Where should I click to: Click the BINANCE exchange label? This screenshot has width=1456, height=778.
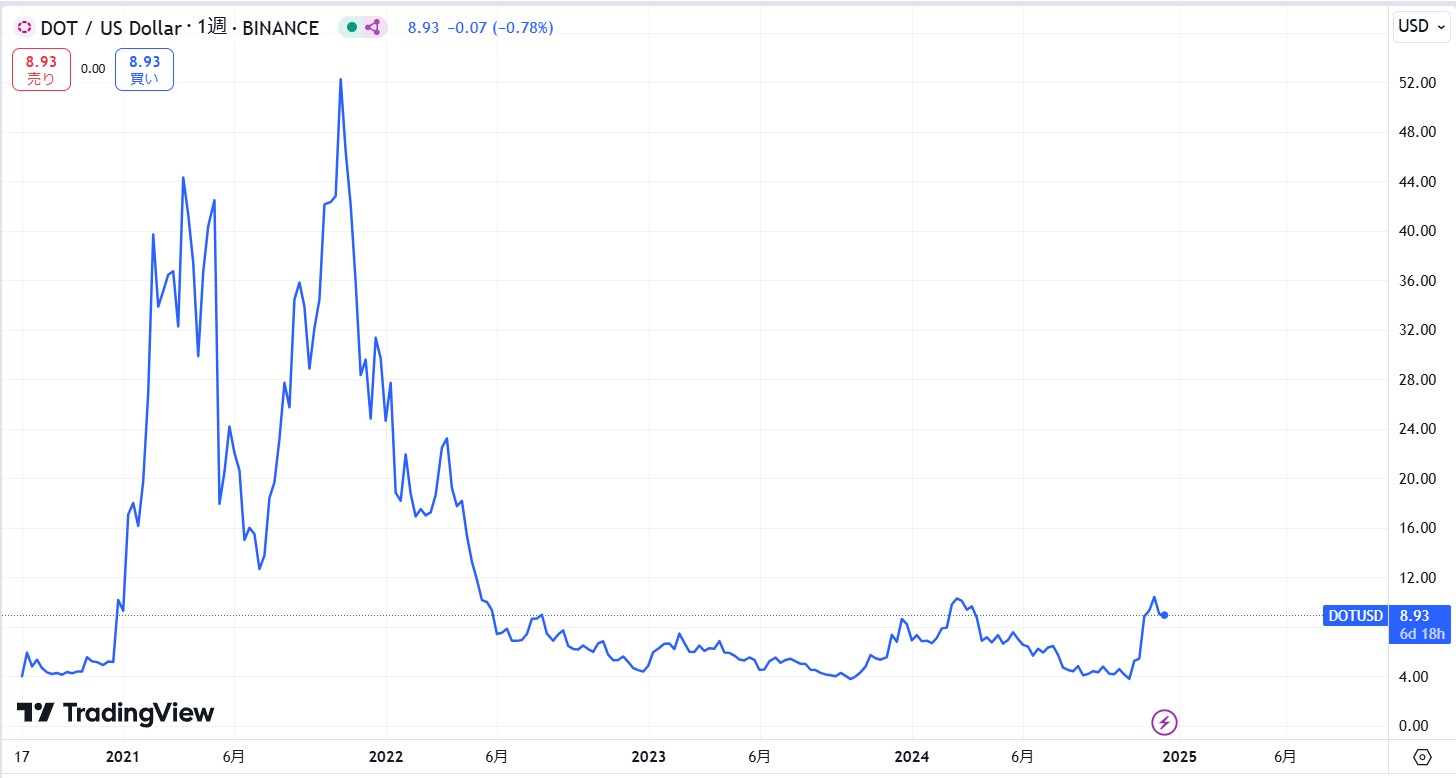(x=280, y=28)
